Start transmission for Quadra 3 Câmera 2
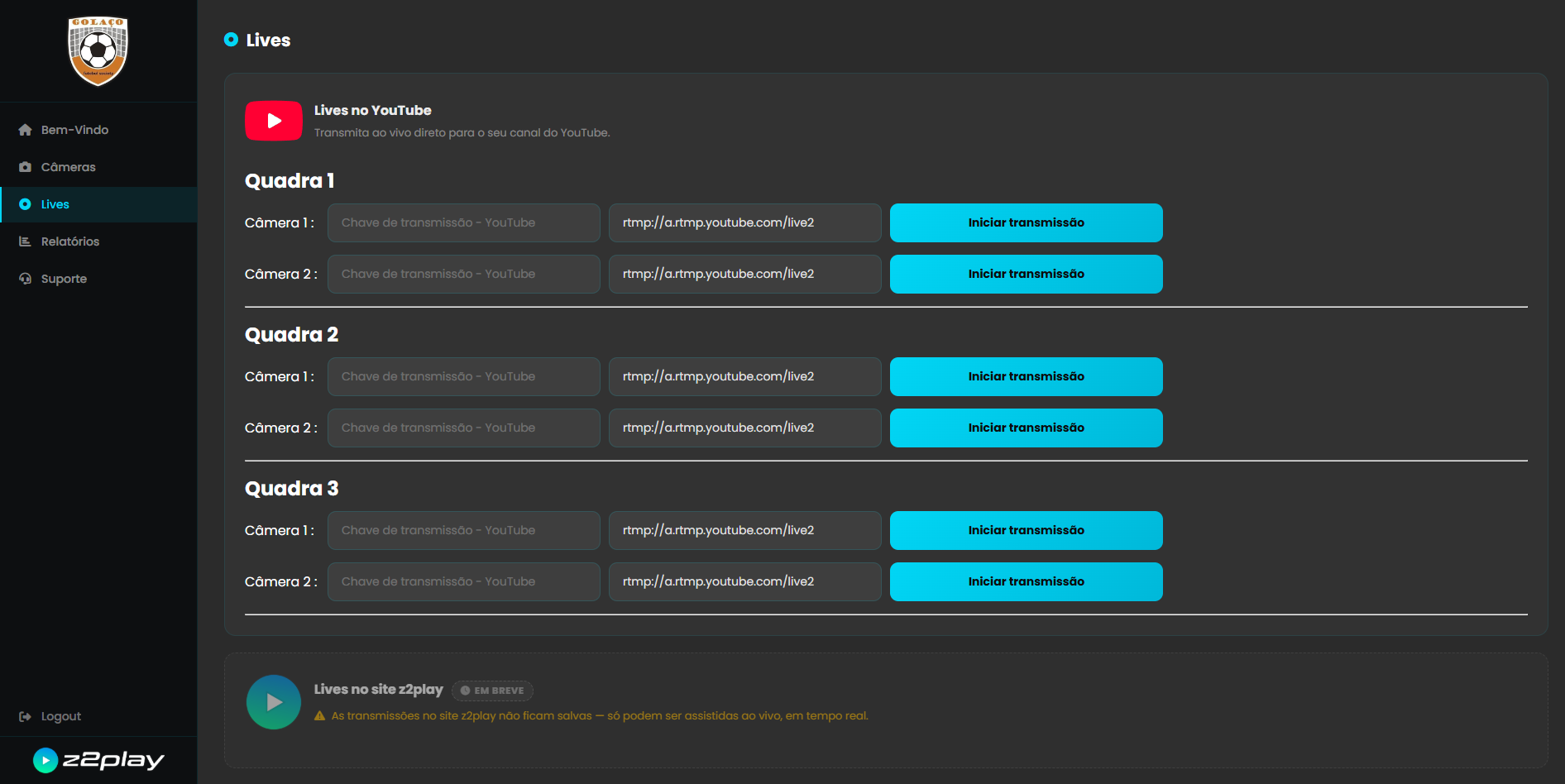Screen dimensions: 1565x784 coord(1026,581)
